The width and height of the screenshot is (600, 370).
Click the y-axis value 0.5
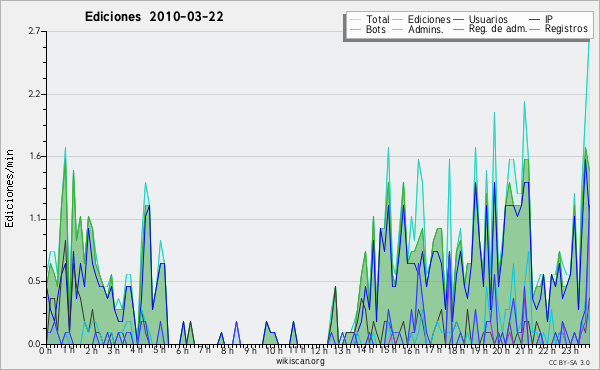pyautogui.click(x=34, y=281)
